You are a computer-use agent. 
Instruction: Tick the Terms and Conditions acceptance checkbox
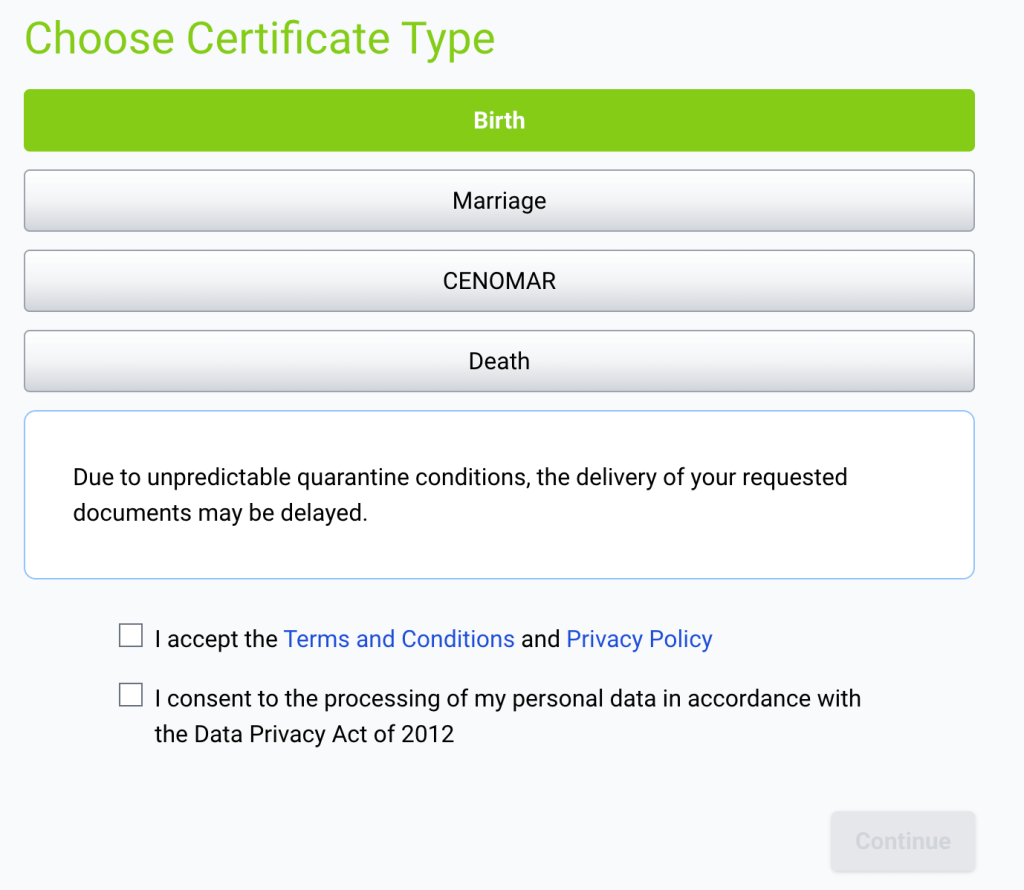tap(131, 636)
